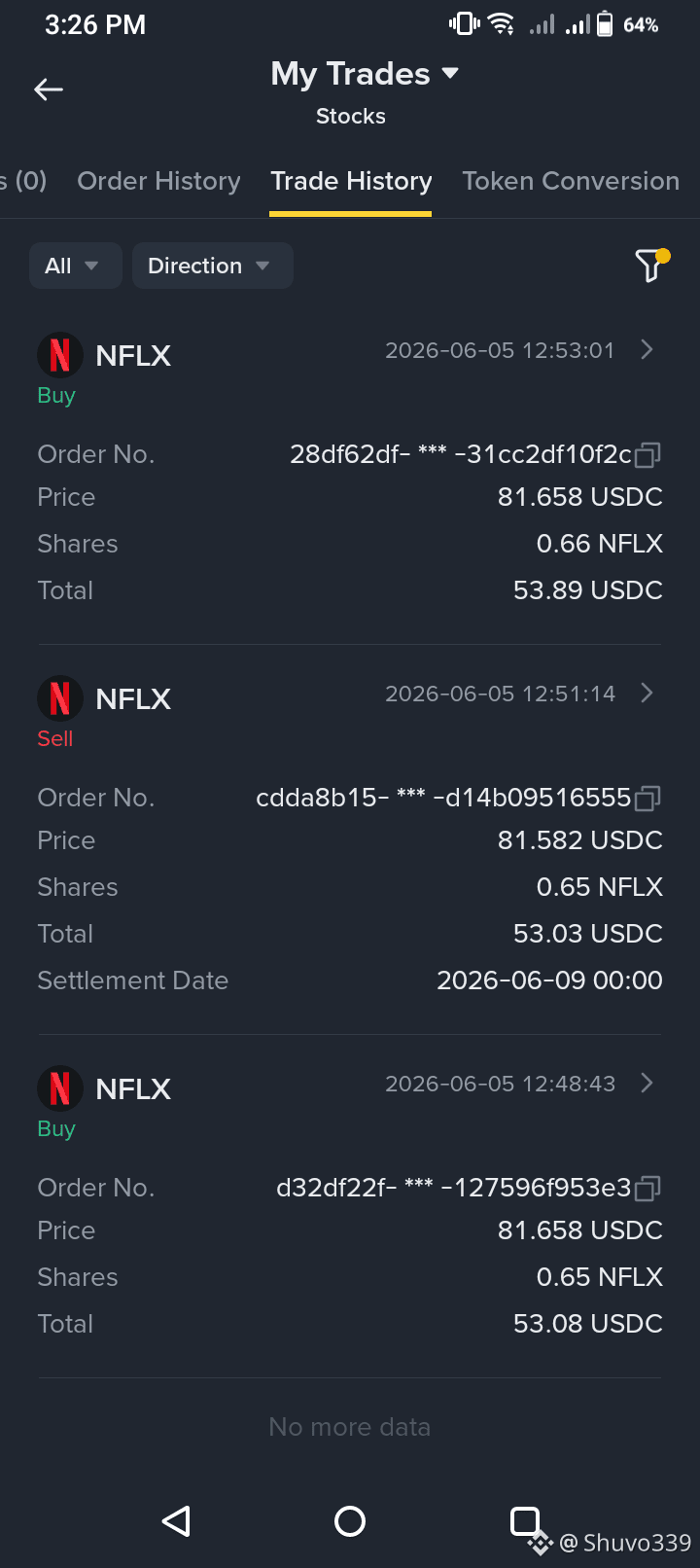The height and width of the screenshot is (1568, 700).
Task: Tap the Android back navigation button
Action: (x=176, y=1521)
